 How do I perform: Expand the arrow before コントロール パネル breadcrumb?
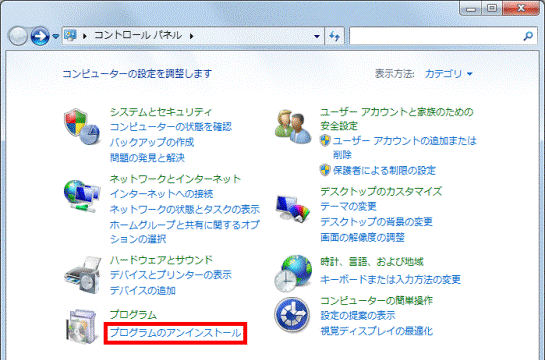[84, 35]
